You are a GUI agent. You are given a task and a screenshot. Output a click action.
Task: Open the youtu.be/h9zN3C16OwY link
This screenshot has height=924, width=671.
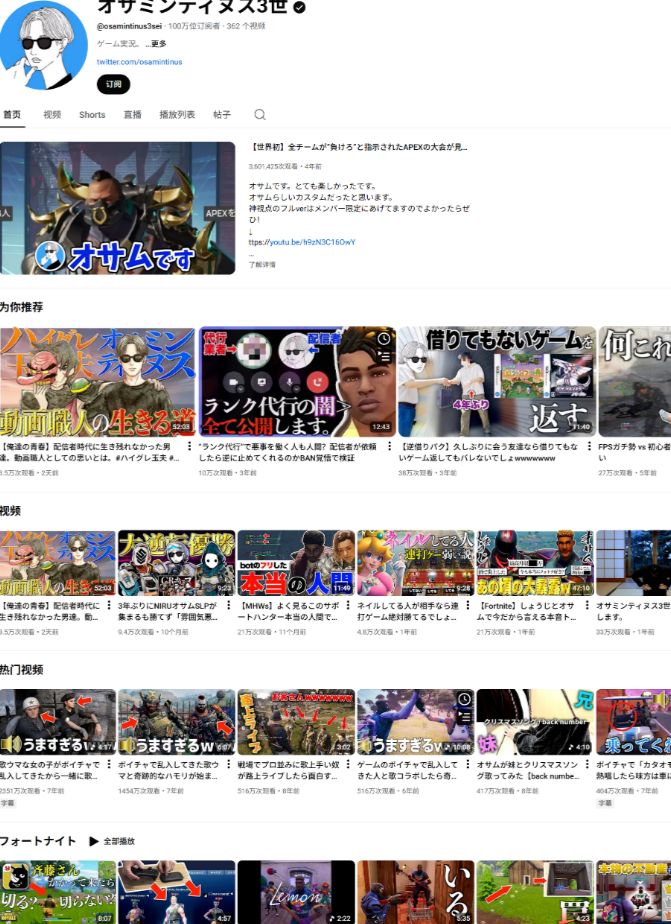(x=312, y=242)
